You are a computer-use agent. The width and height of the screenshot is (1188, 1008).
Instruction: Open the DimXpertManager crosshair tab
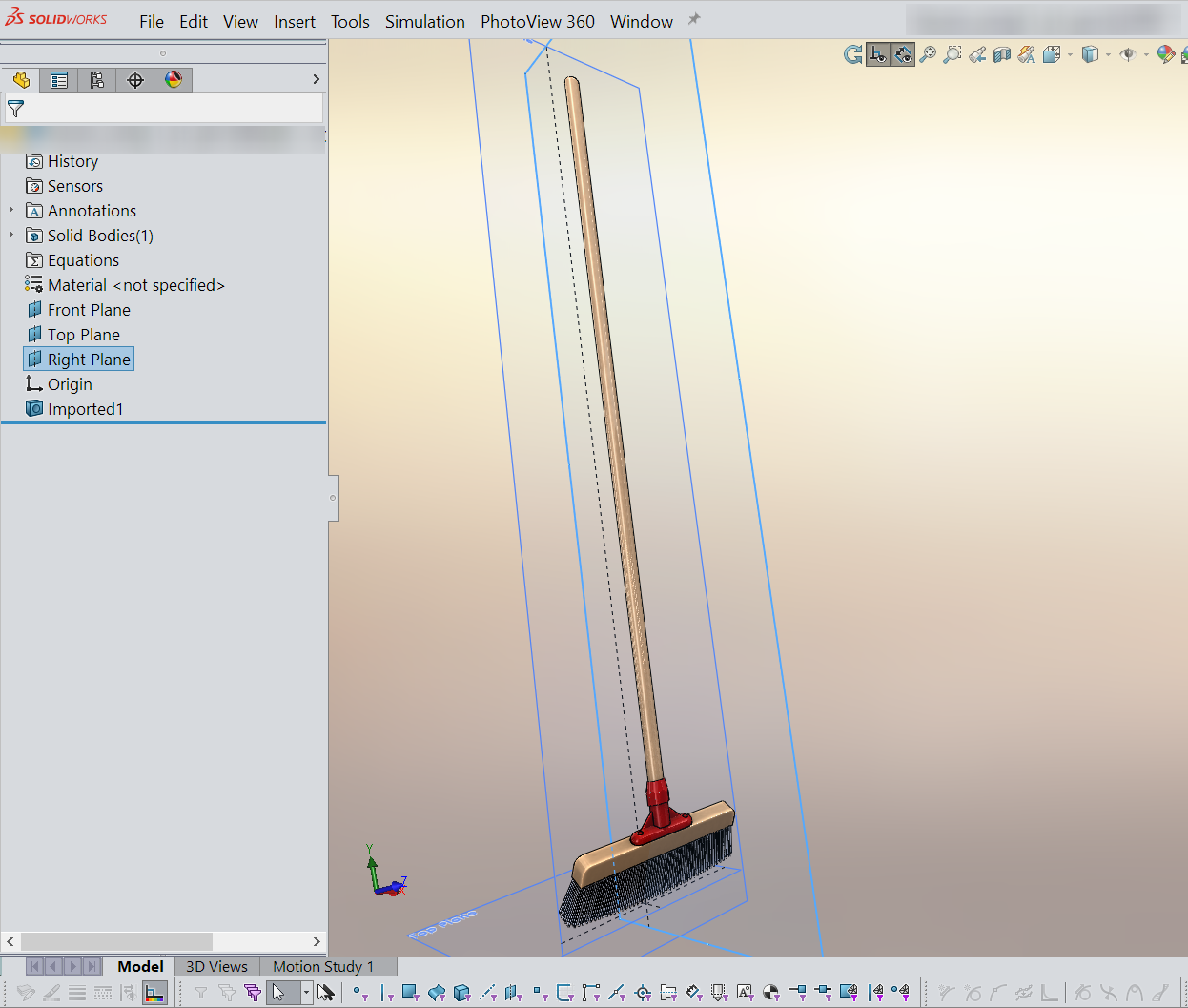(x=135, y=80)
